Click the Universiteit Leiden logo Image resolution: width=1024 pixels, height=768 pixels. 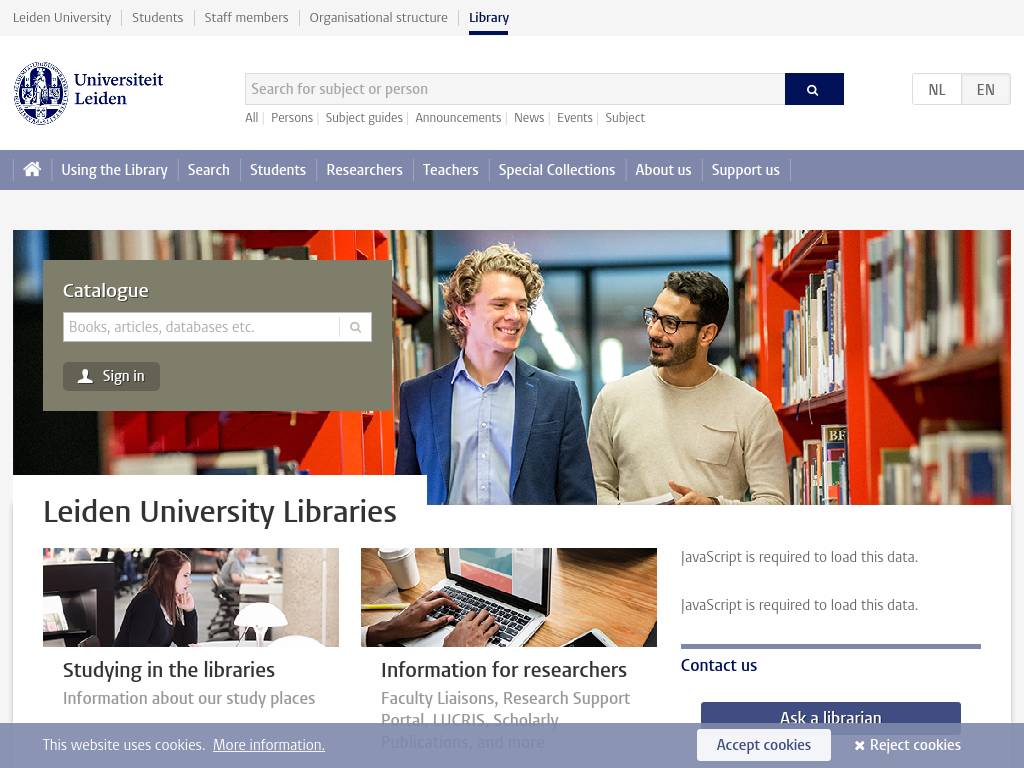89,93
